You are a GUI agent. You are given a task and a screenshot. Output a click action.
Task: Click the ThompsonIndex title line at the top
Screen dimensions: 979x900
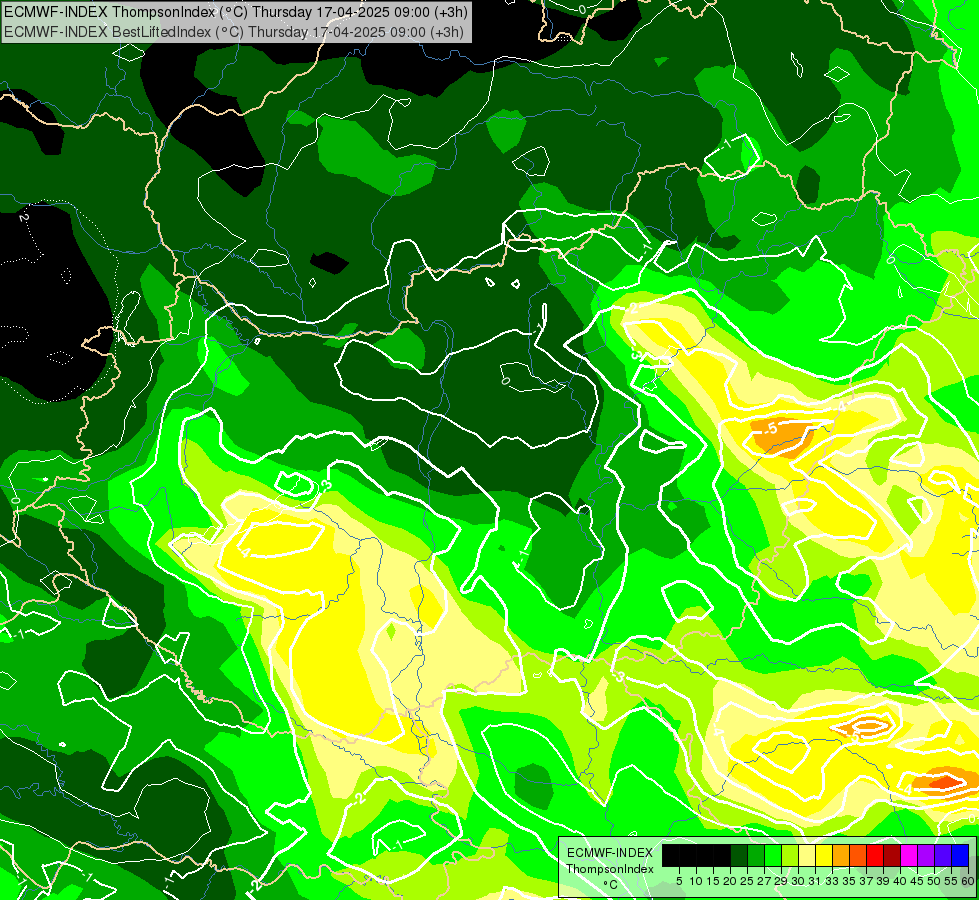pyautogui.click(x=236, y=12)
